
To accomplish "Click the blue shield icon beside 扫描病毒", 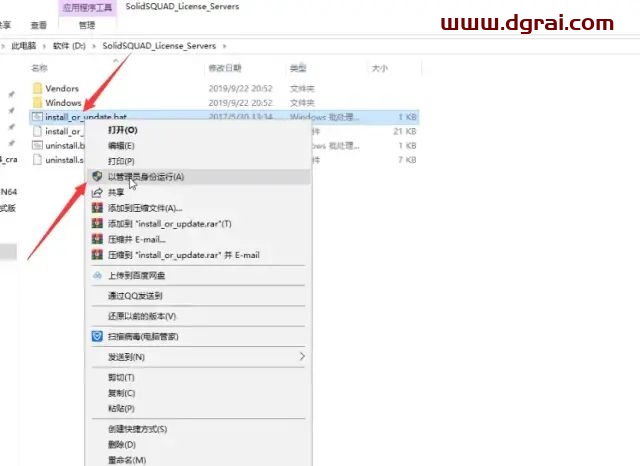I will [x=97, y=336].
